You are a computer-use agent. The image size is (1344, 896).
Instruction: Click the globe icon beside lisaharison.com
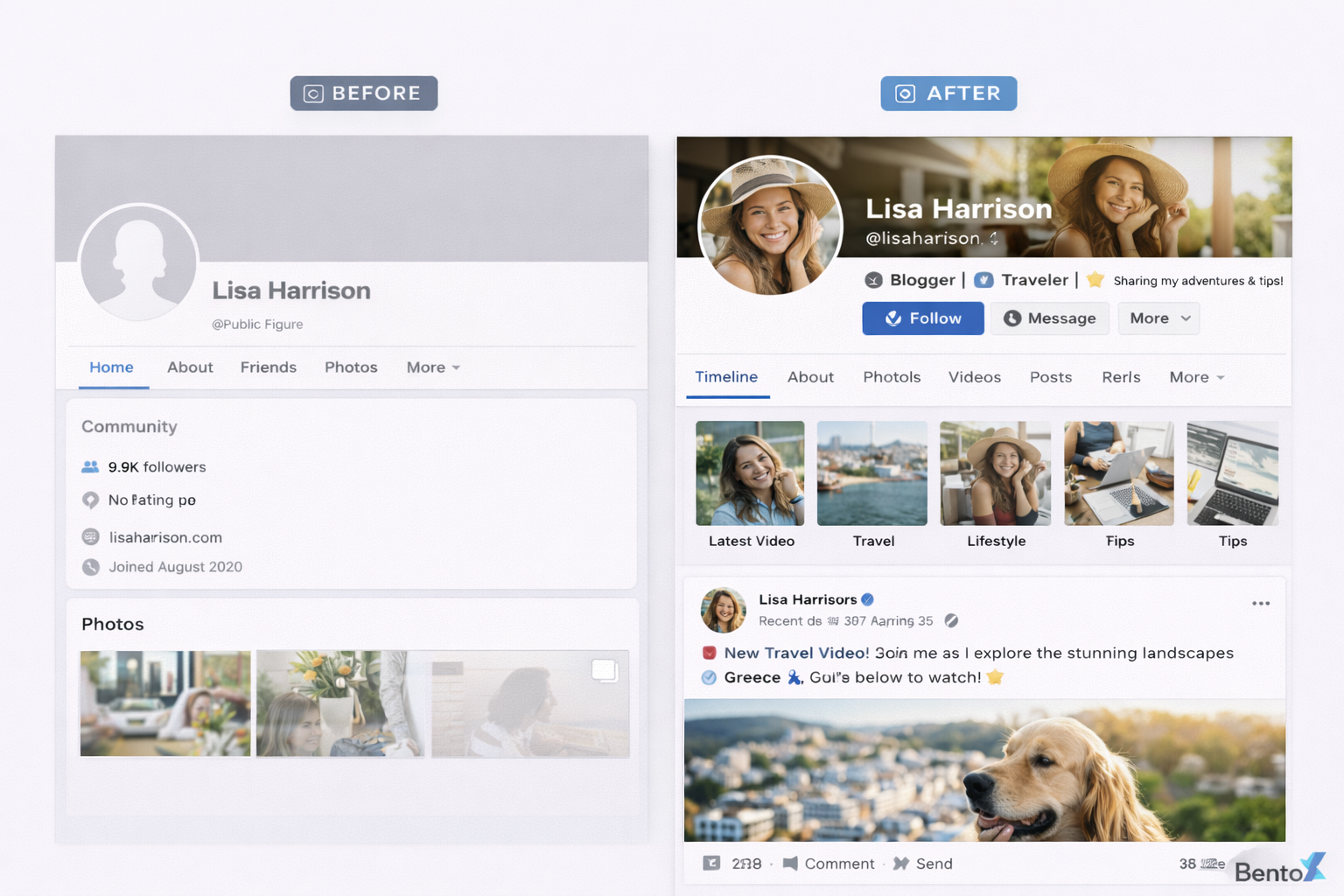click(90, 537)
